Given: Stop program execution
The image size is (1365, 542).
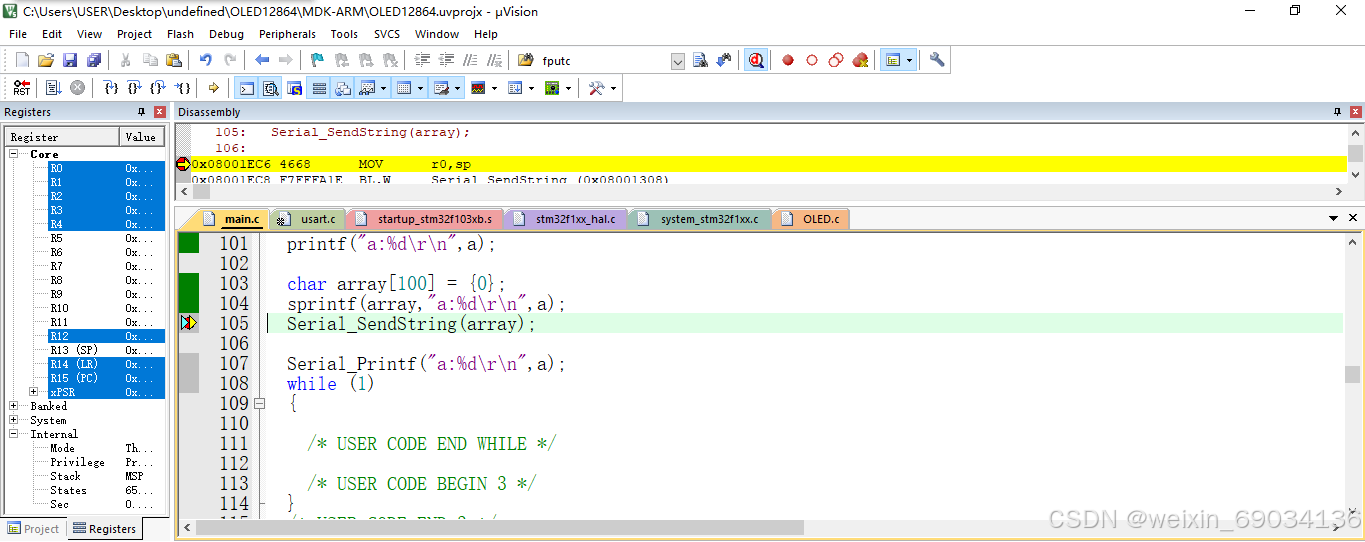Looking at the screenshot, I should pos(77,88).
